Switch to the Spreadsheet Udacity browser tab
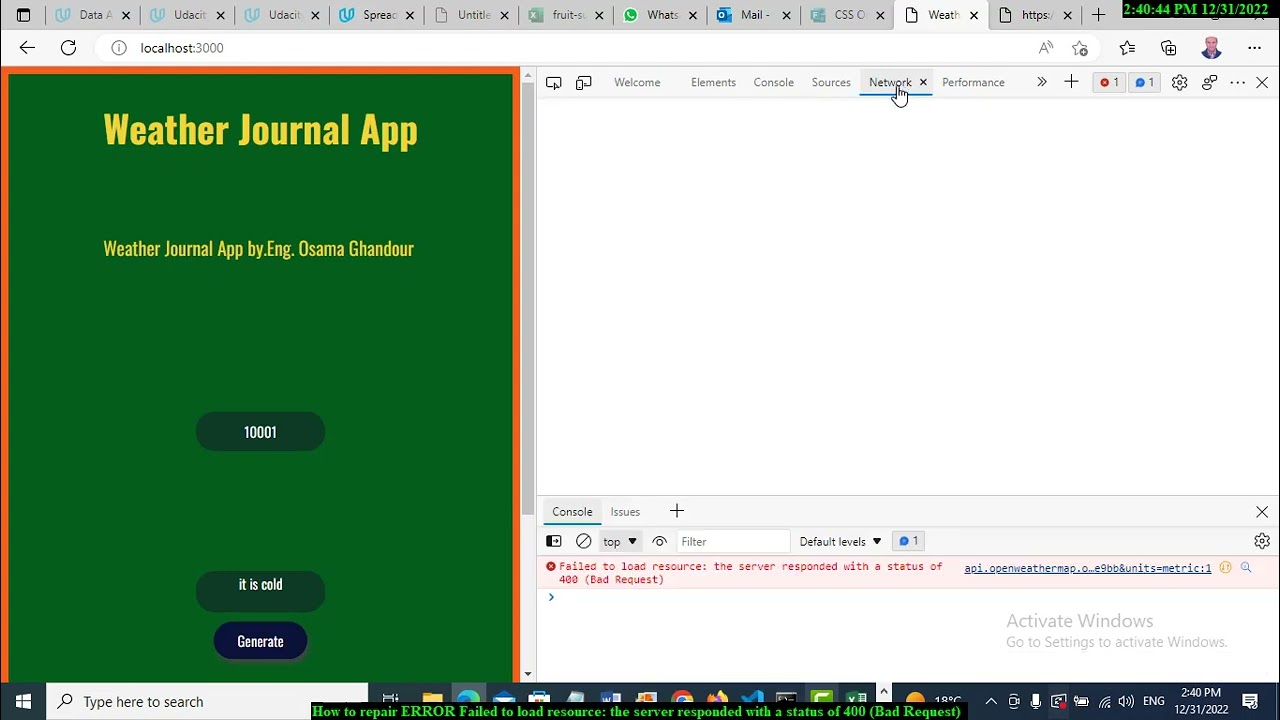 pos(378,15)
